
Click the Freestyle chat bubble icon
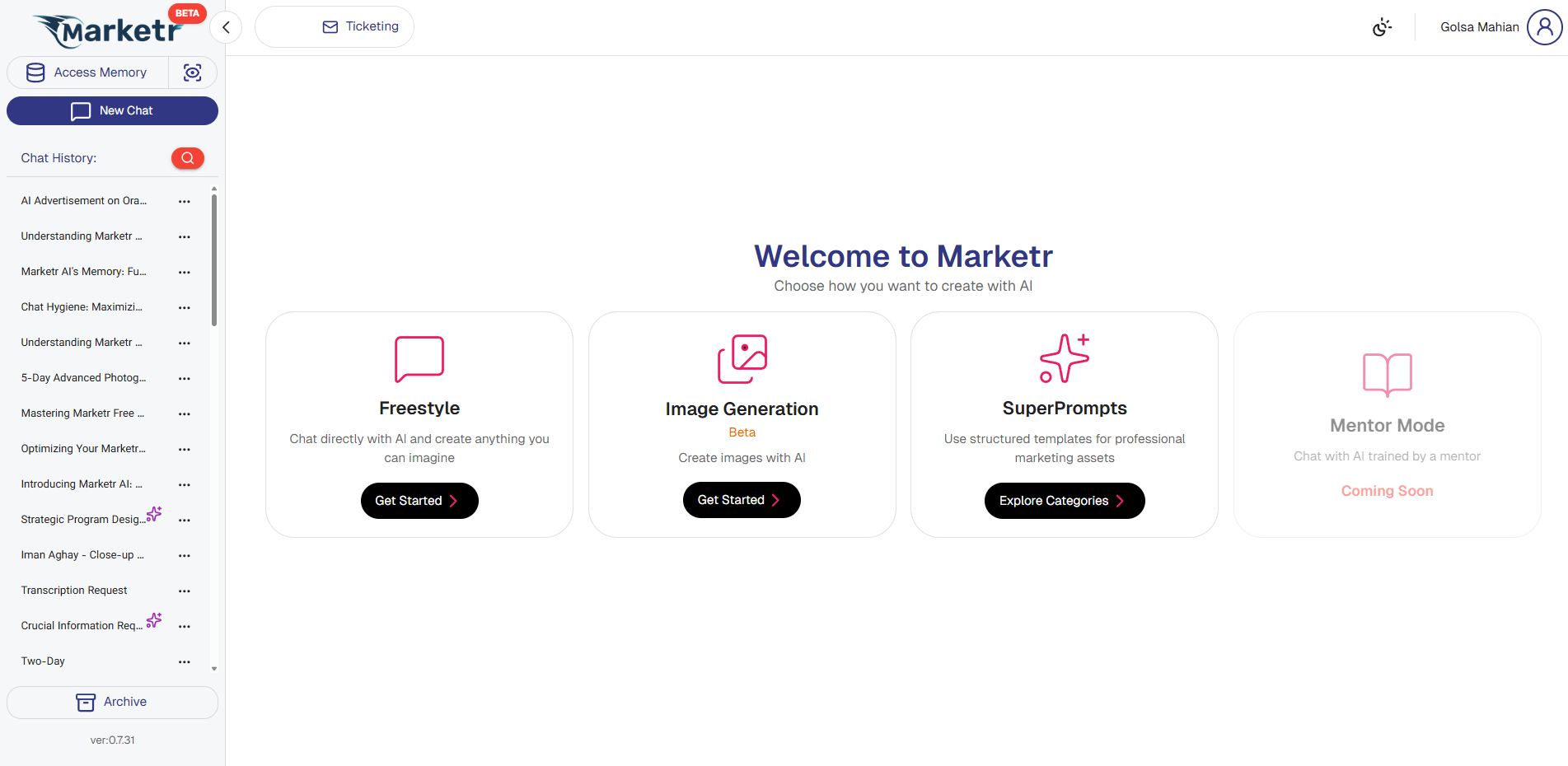(x=419, y=359)
